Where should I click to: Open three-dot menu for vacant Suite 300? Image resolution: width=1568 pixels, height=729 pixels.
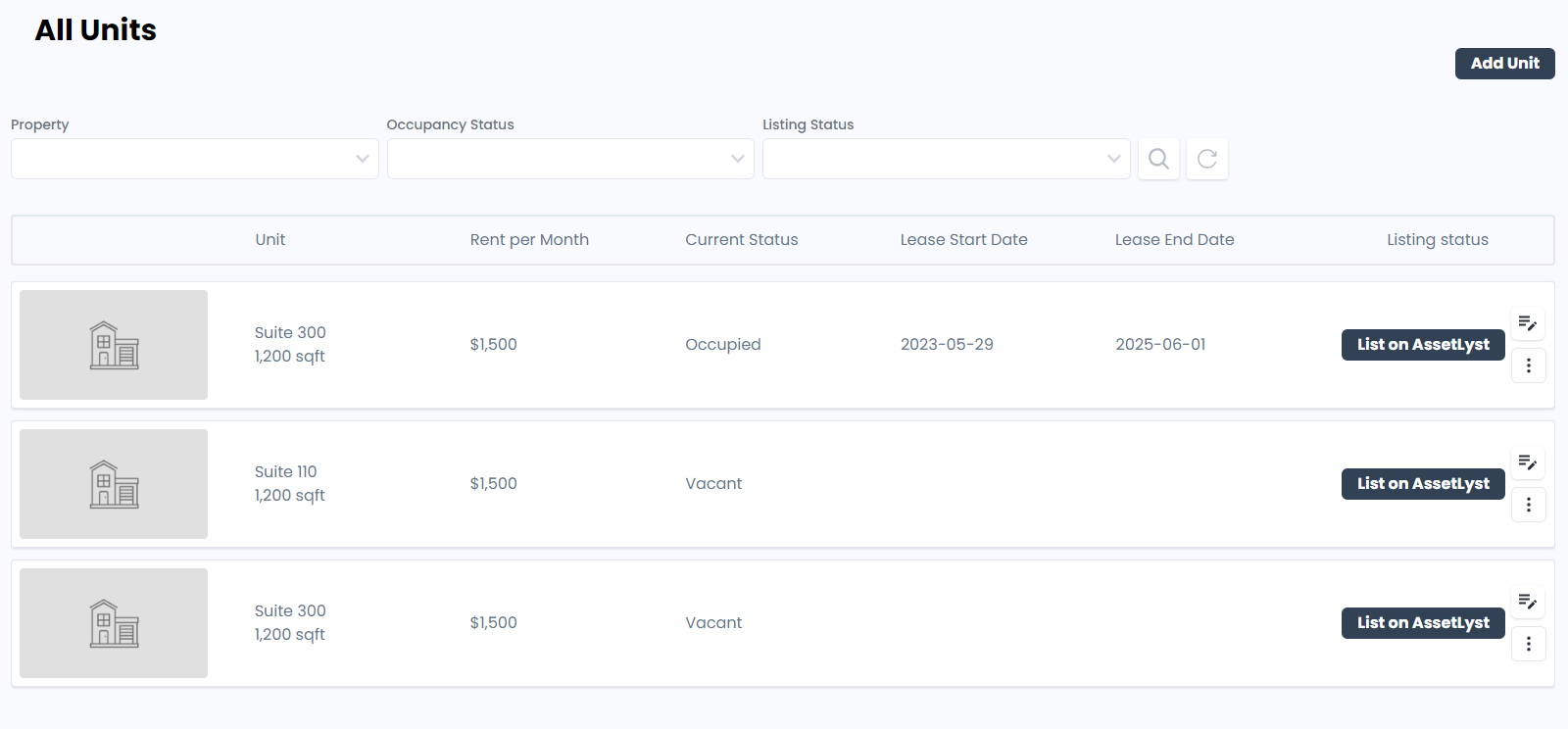[1528, 644]
